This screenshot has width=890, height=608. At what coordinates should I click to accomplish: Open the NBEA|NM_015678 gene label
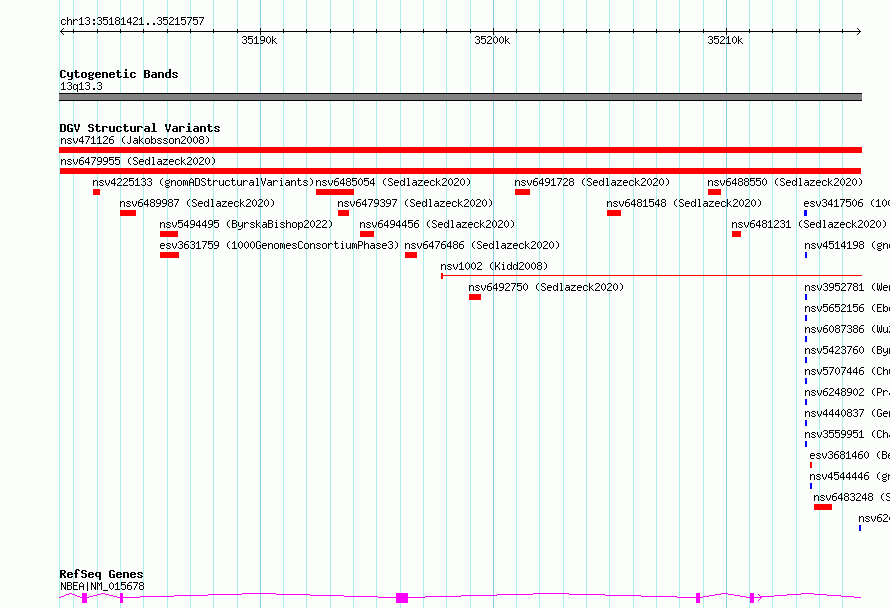(102, 586)
